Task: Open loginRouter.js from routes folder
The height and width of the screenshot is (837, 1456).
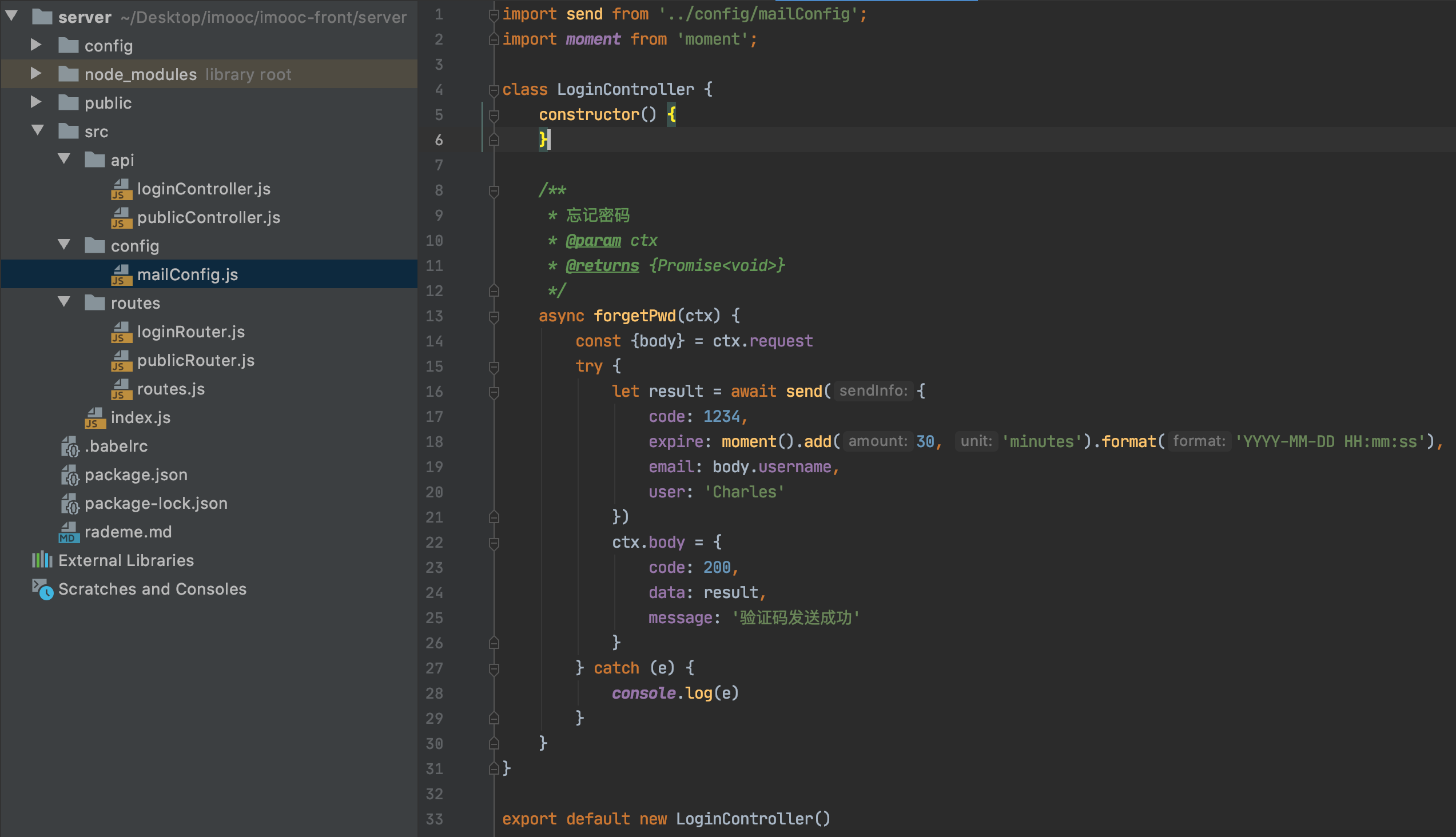Action: 191,332
